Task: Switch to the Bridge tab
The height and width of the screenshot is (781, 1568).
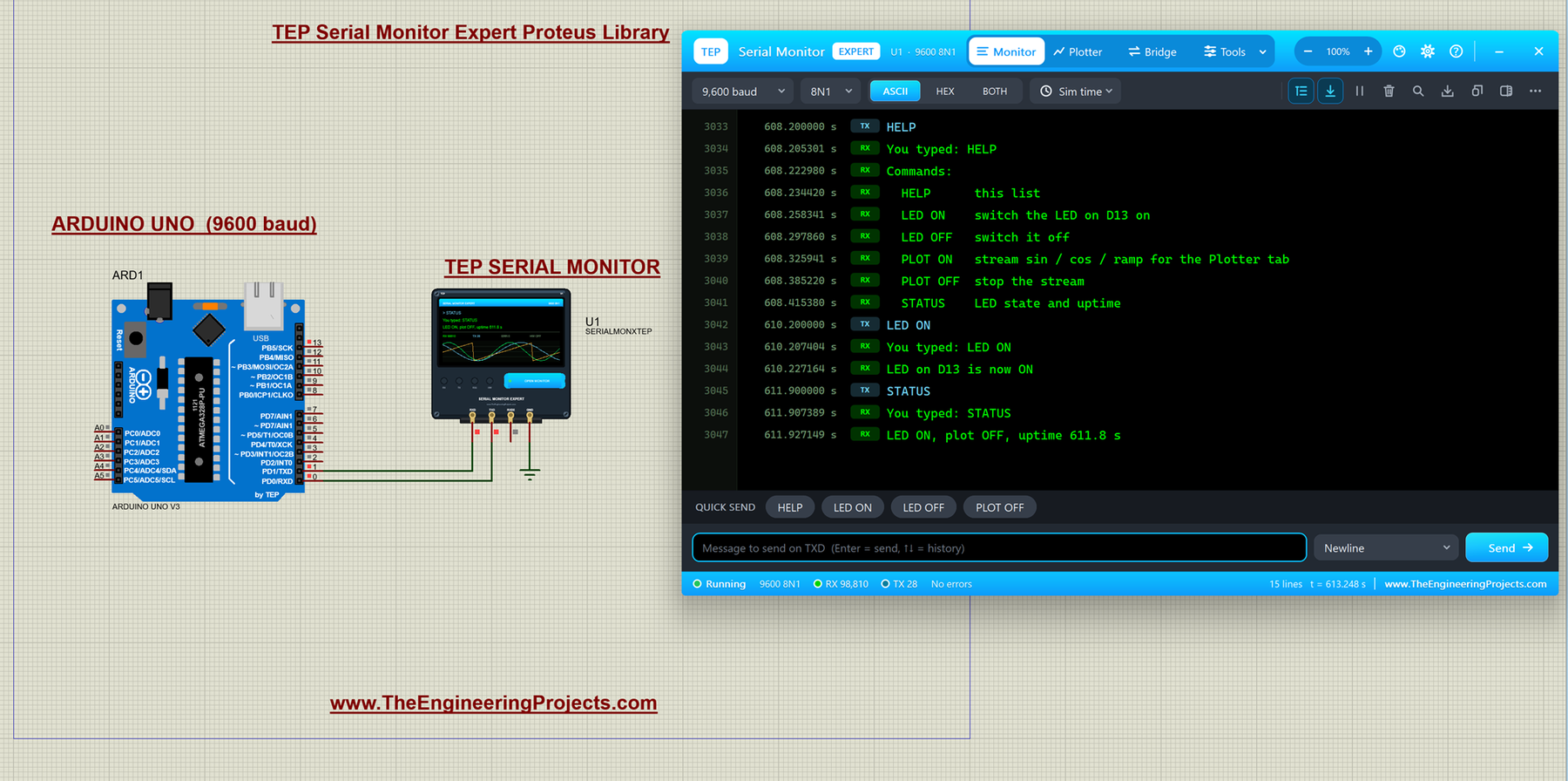Action: coord(1152,51)
